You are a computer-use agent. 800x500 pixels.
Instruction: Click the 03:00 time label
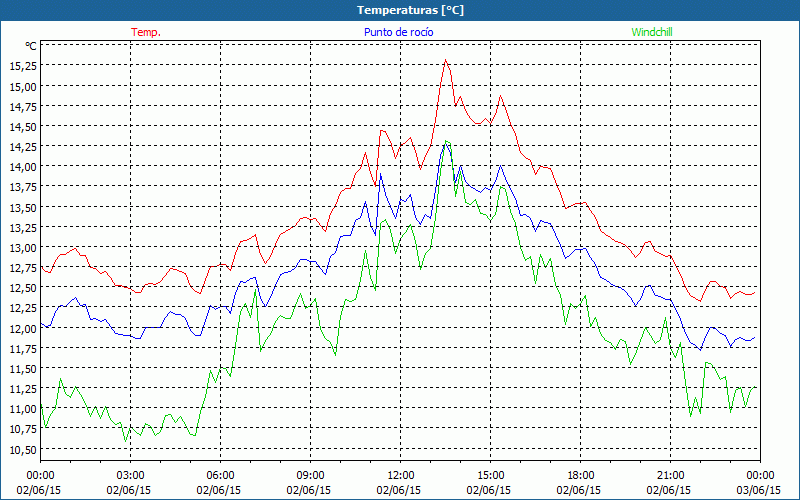pyautogui.click(x=130, y=476)
